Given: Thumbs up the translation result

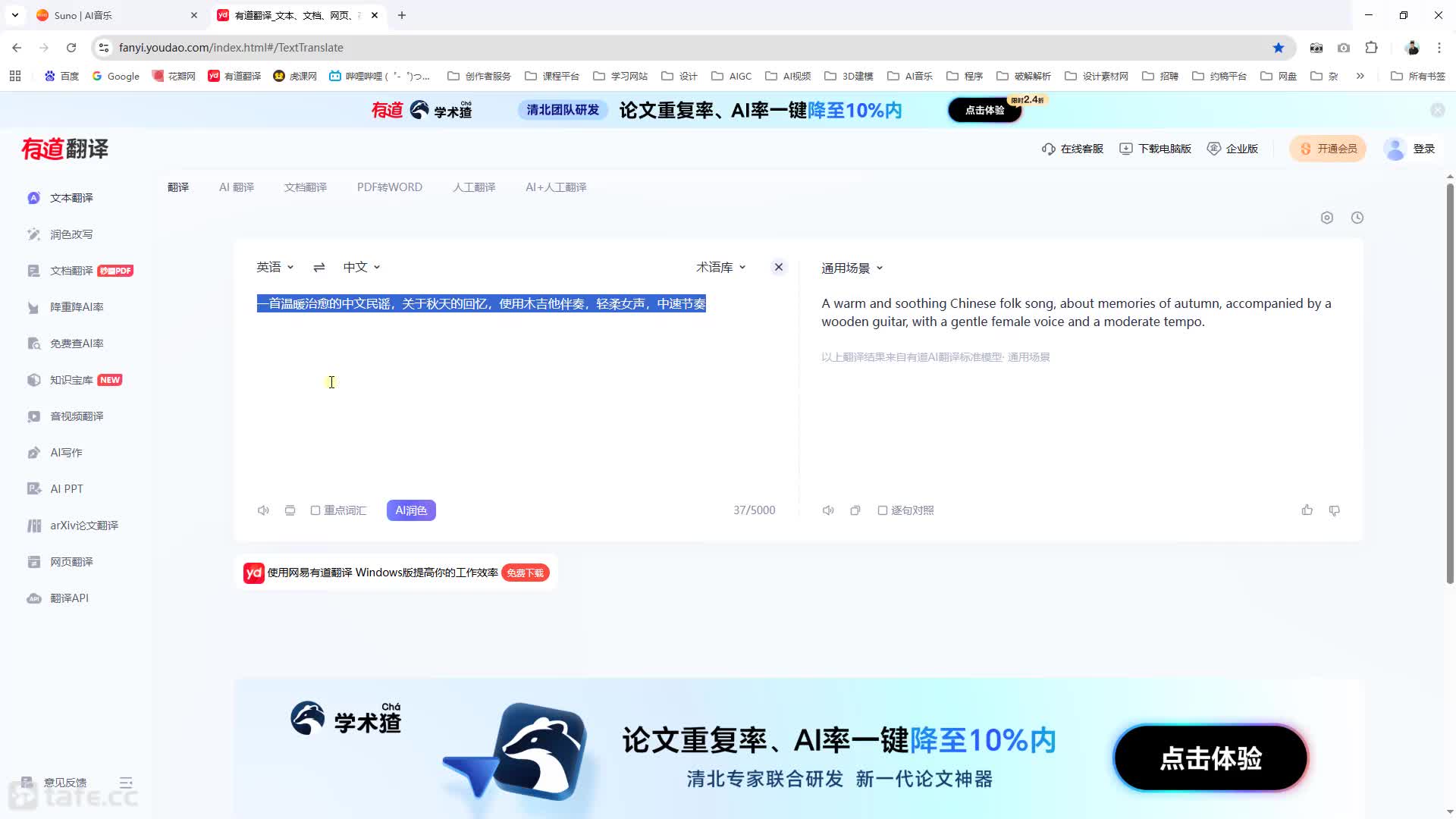Looking at the screenshot, I should [x=1307, y=510].
